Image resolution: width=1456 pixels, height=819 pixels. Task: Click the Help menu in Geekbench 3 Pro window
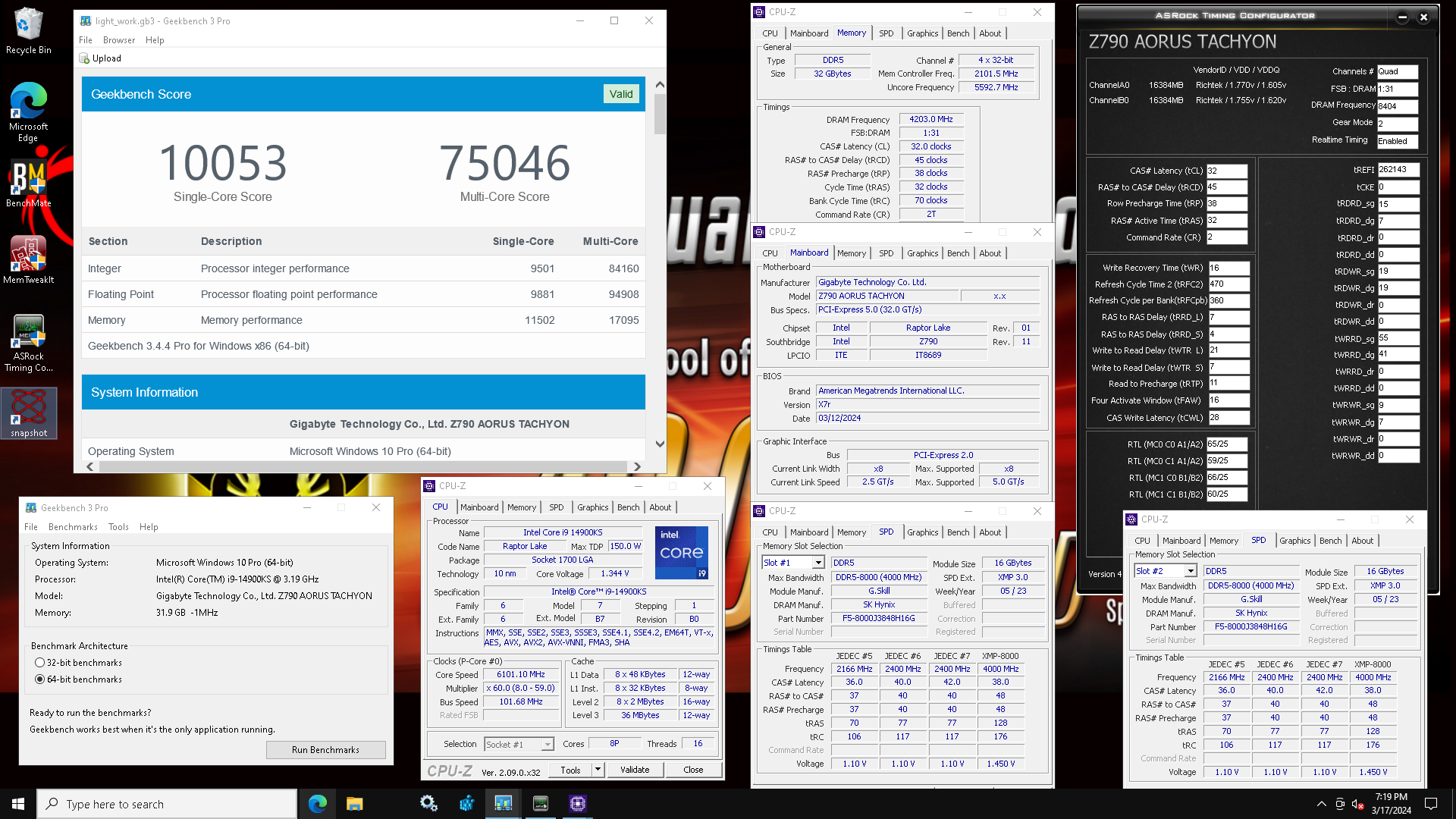coord(149,527)
